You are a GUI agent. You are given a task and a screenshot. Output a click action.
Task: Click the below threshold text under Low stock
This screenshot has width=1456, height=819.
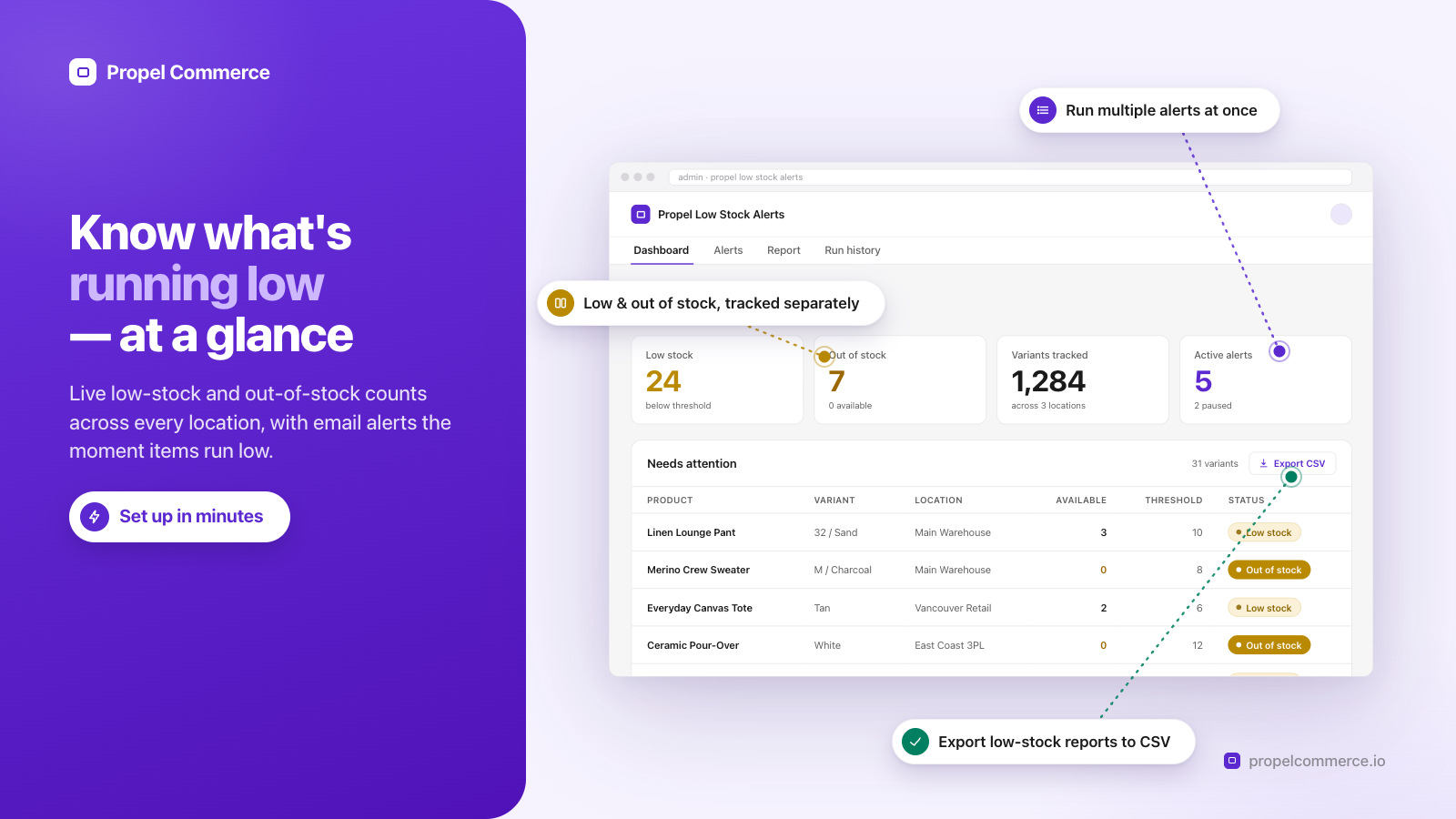pyautogui.click(x=678, y=406)
